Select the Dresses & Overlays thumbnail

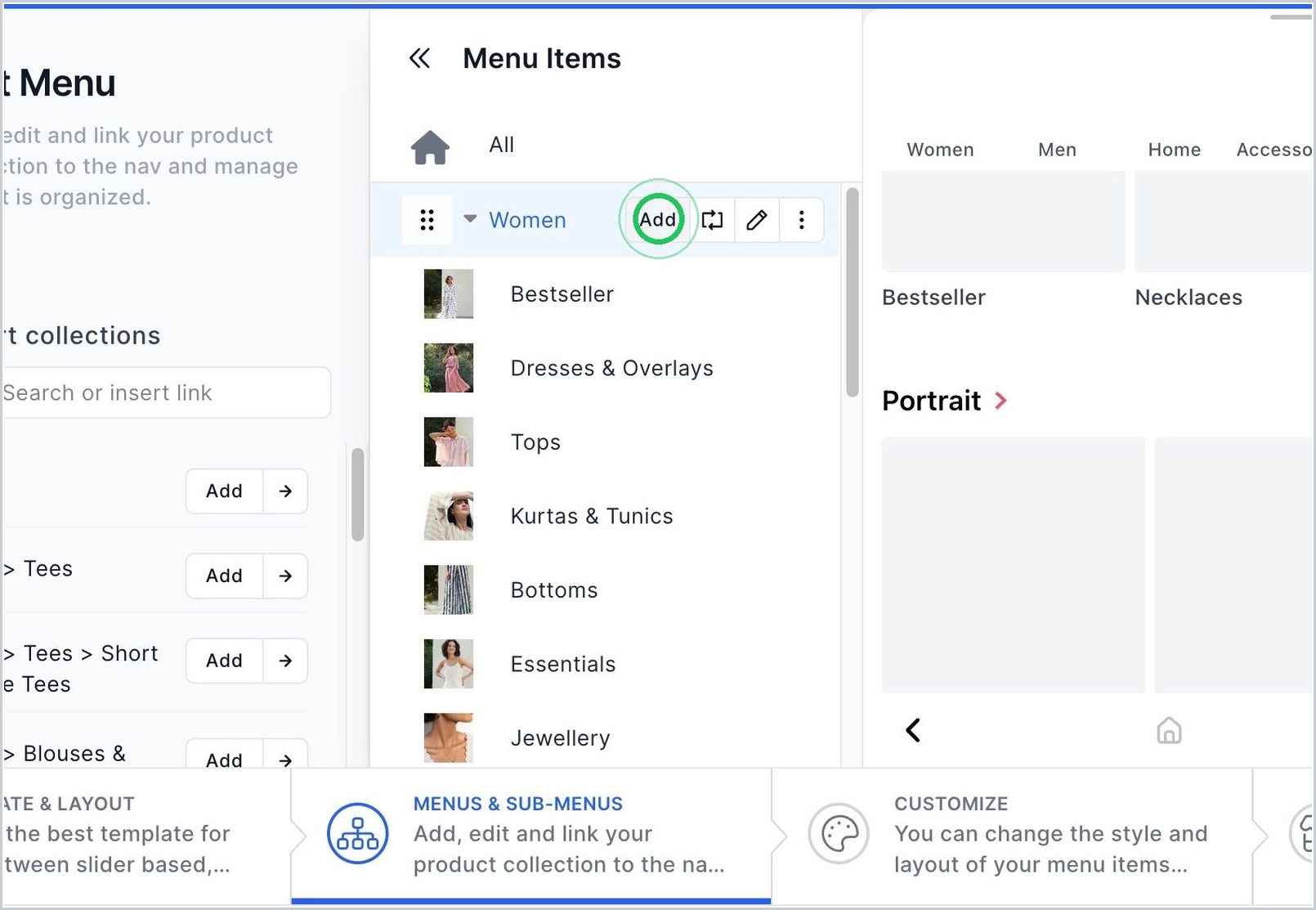[448, 368]
